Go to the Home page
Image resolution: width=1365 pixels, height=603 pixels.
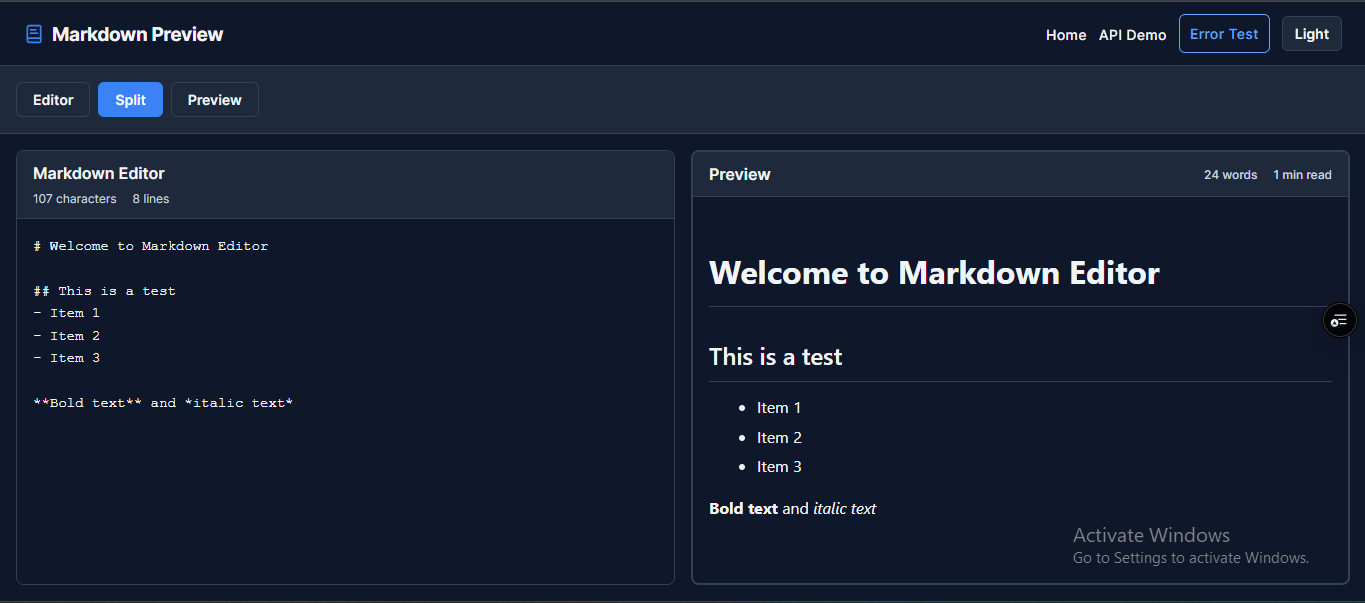click(x=1066, y=34)
